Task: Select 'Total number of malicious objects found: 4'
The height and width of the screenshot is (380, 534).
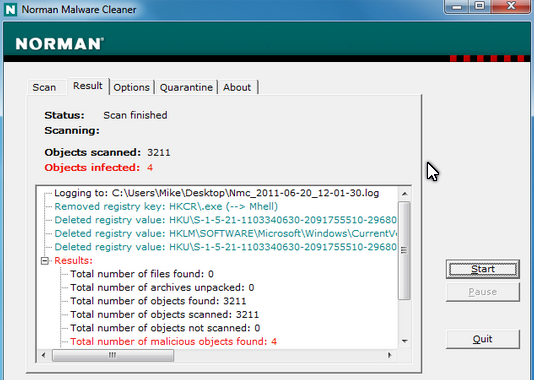Action: click(x=173, y=342)
